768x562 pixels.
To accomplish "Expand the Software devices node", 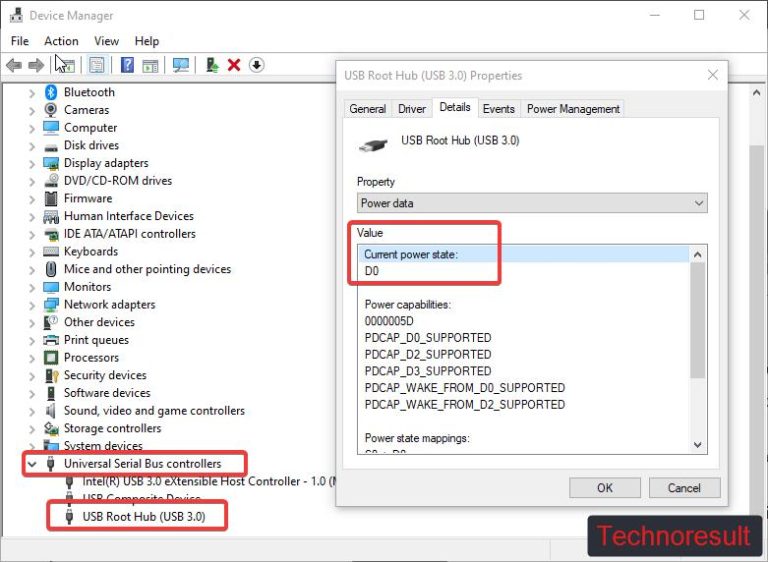I will [x=32, y=393].
